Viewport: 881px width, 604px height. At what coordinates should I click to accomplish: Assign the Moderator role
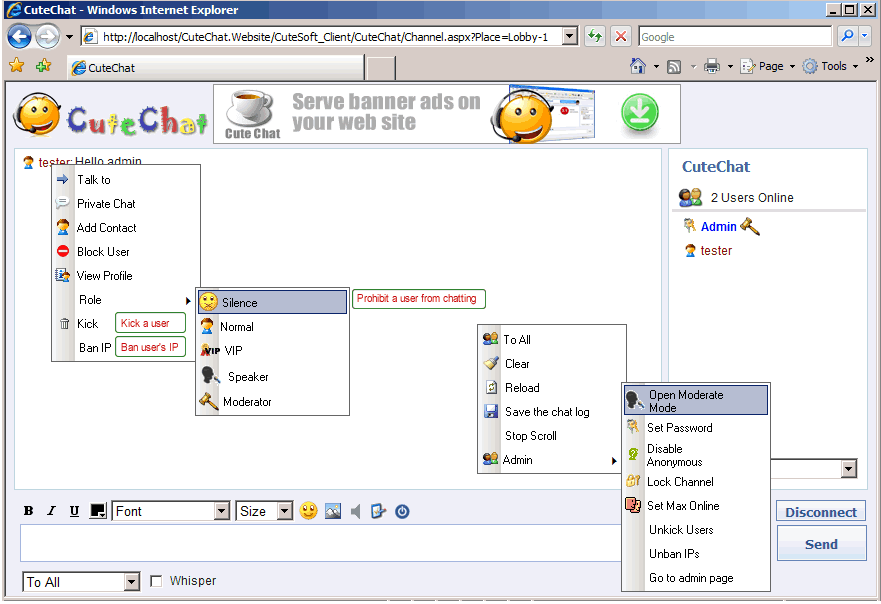(273, 402)
